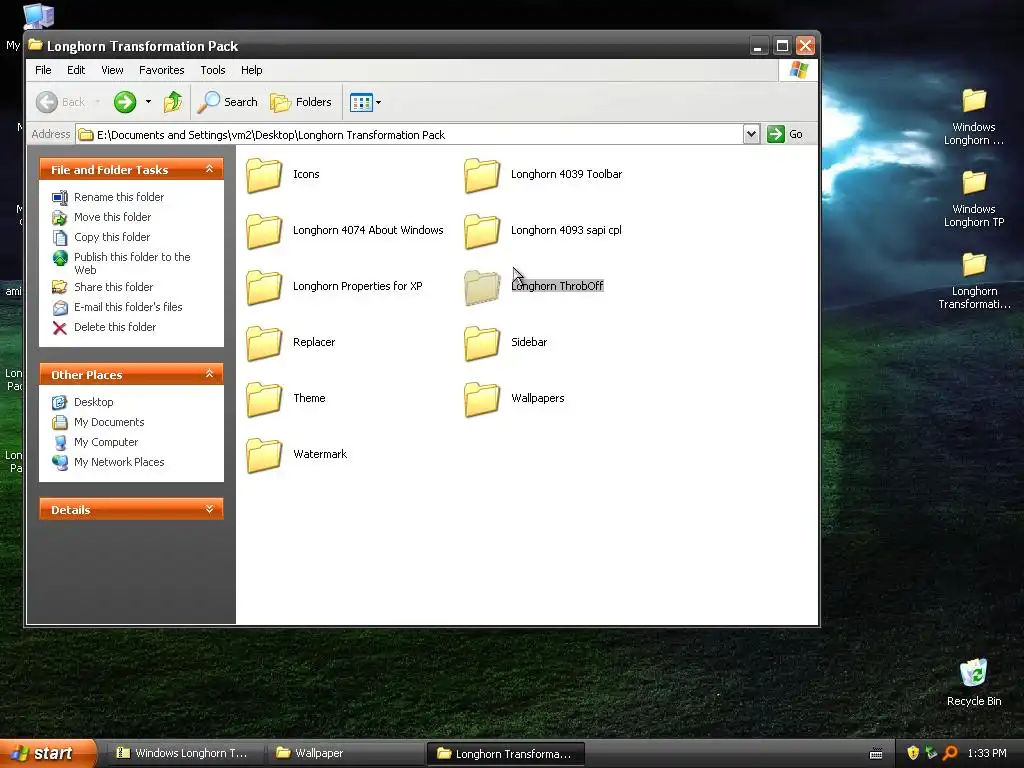Click the network connection tray icon
Screen dimensions: 1024x768
coord(931,753)
